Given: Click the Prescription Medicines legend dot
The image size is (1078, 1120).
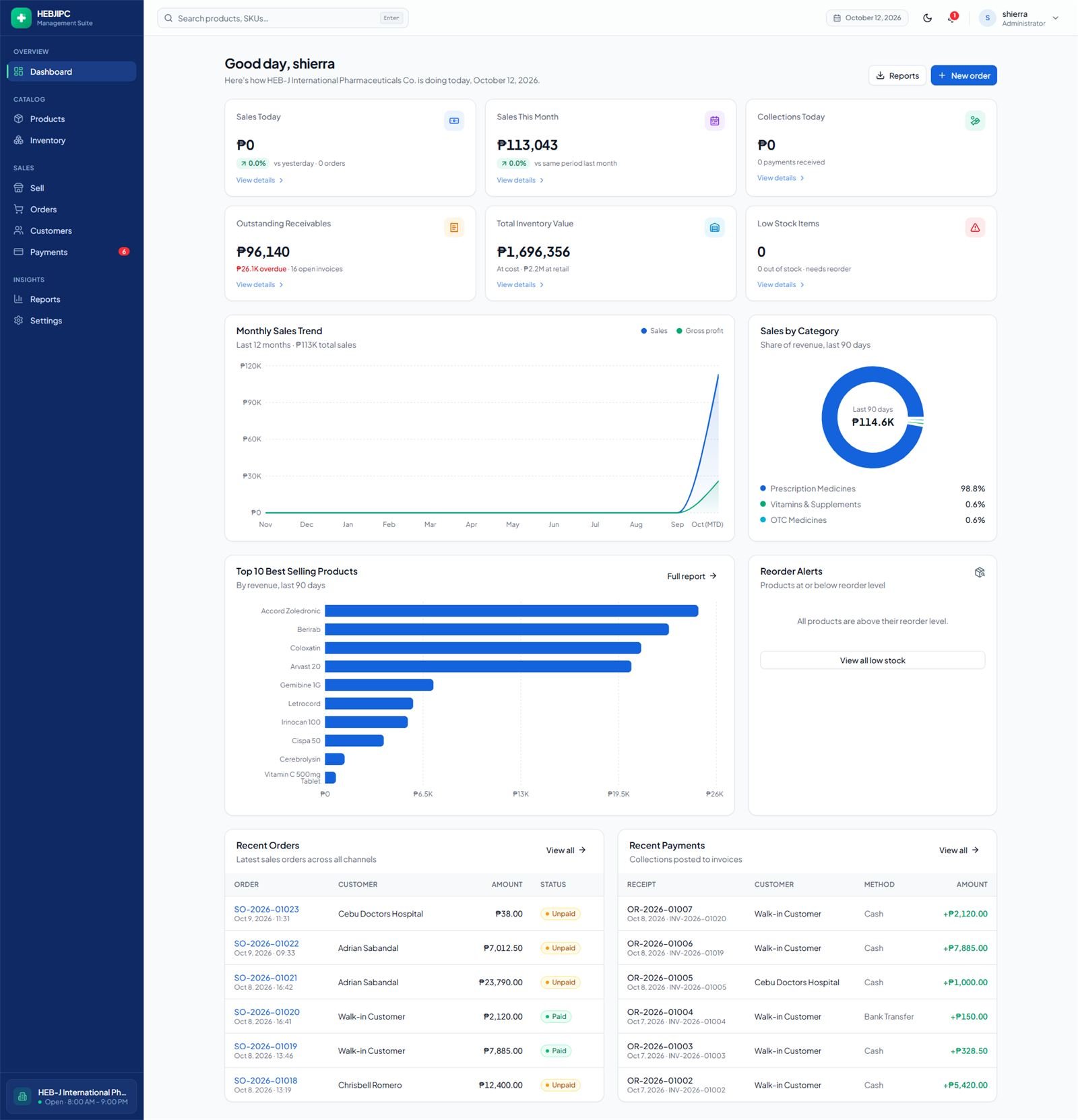Looking at the screenshot, I should (x=763, y=489).
